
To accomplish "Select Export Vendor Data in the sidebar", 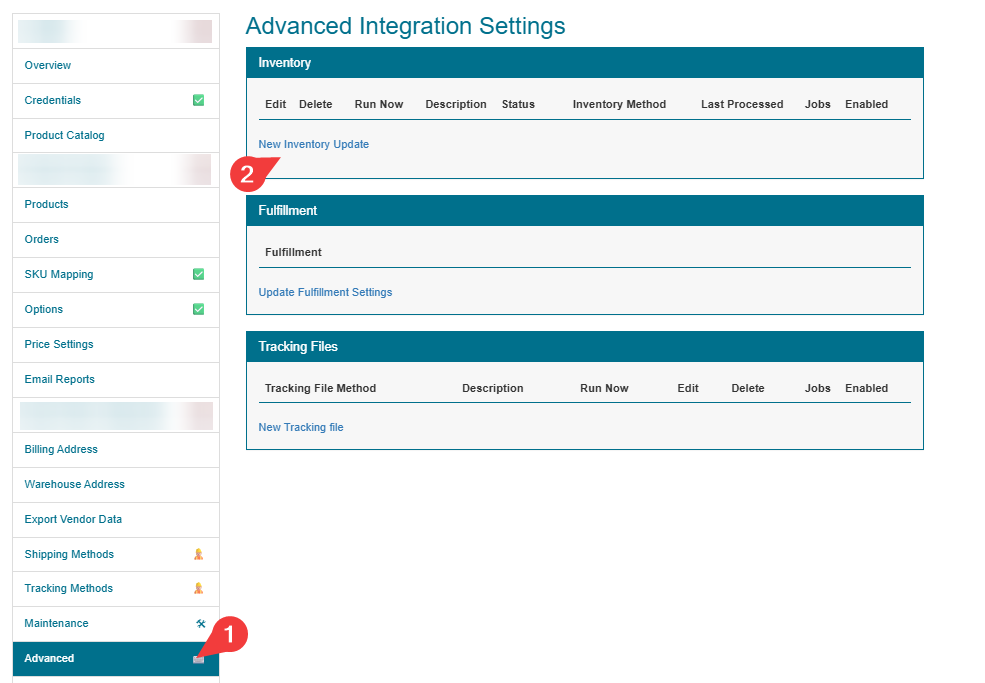I will click(73, 519).
